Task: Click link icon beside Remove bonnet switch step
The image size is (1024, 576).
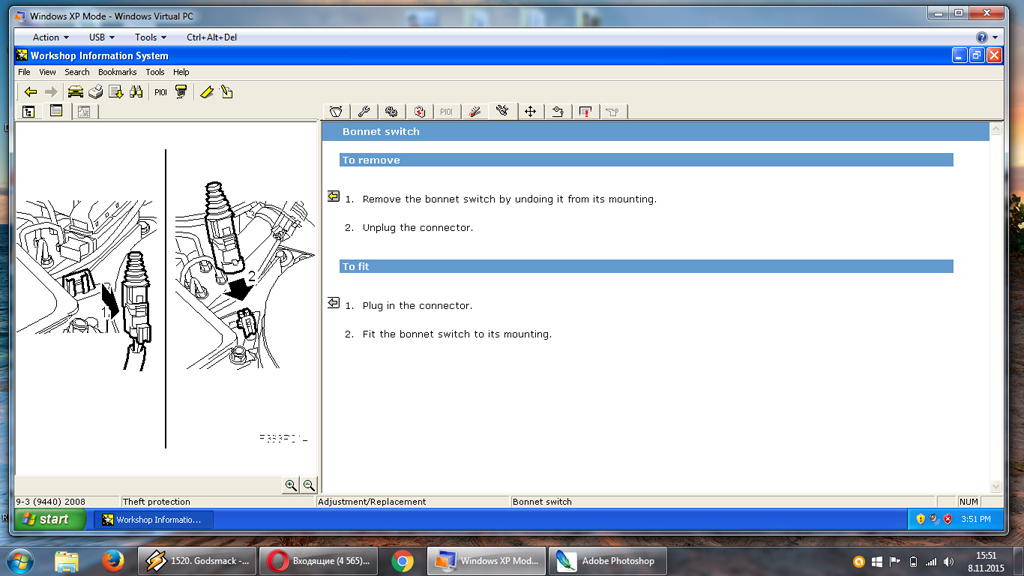Action: tap(334, 197)
